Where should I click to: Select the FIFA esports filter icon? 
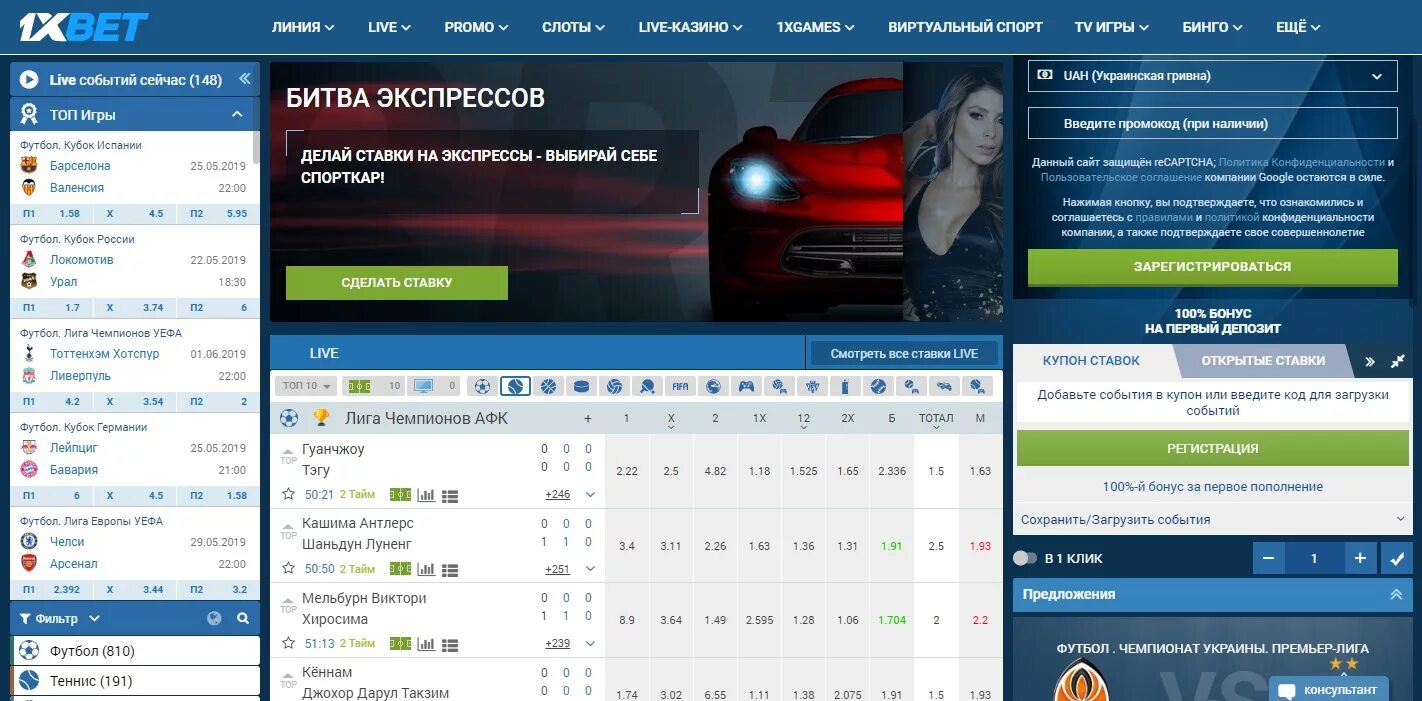point(680,386)
